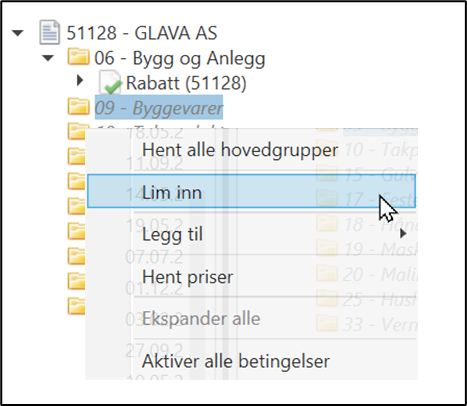Click the folder icon just beneath Byggevarer folder
The height and width of the screenshot is (406, 467).
pos(76,131)
